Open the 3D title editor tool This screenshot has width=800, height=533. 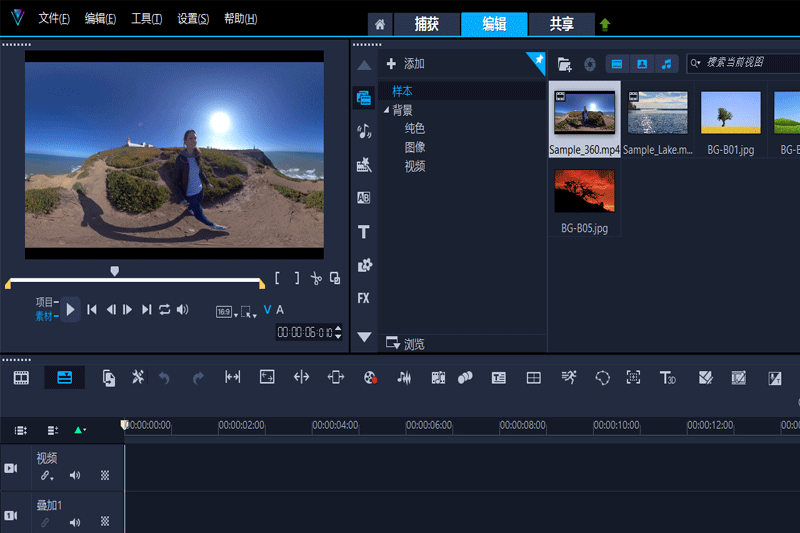[x=668, y=377]
